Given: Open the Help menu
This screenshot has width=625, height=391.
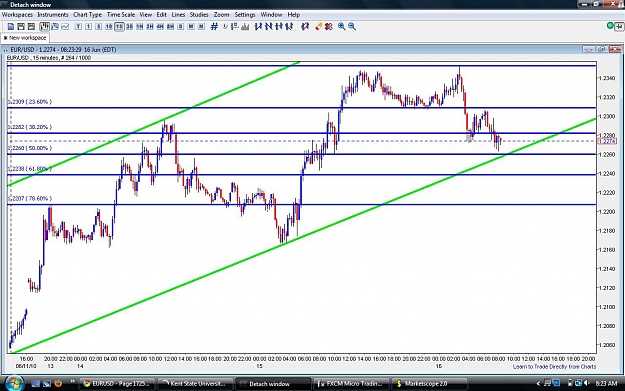Looking at the screenshot, I should pyautogui.click(x=294, y=15).
